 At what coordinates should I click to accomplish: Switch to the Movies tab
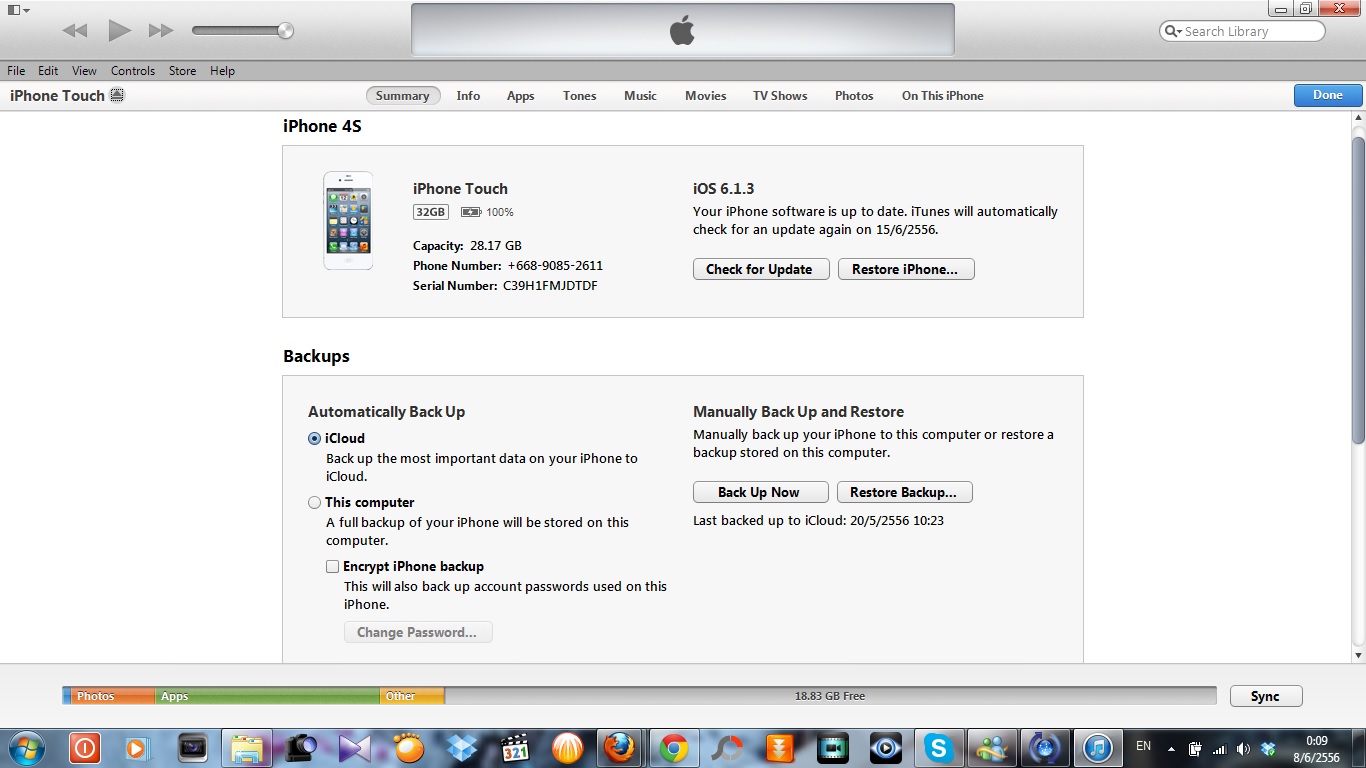click(x=706, y=96)
